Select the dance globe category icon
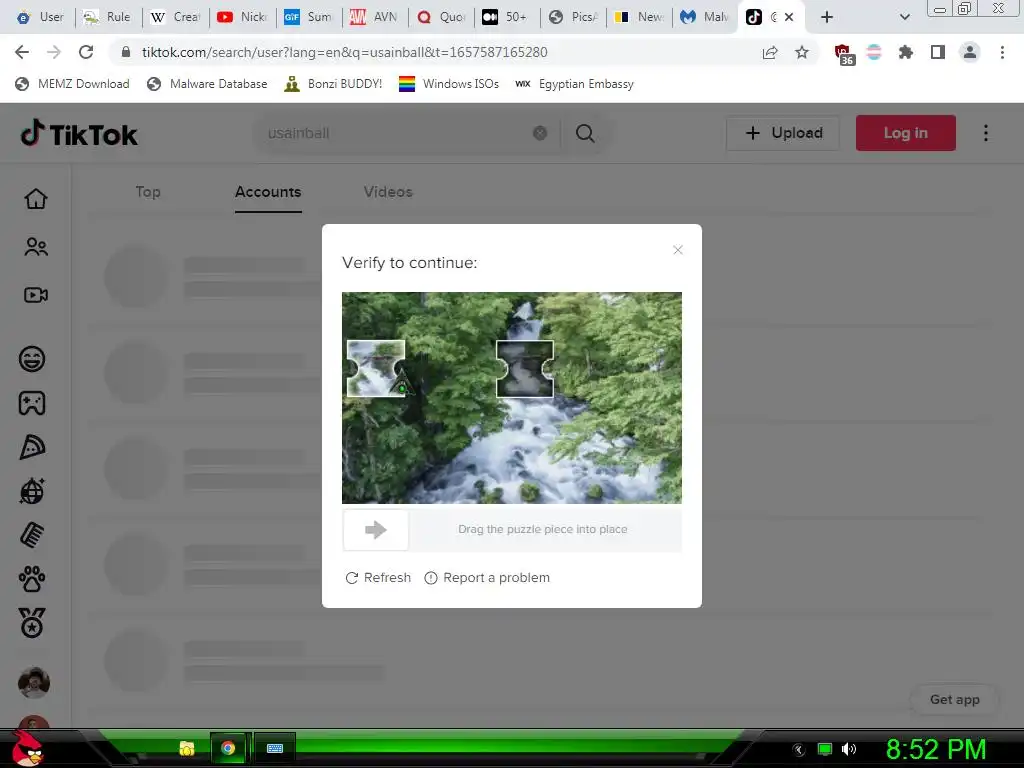1024x768 pixels. click(x=32, y=491)
